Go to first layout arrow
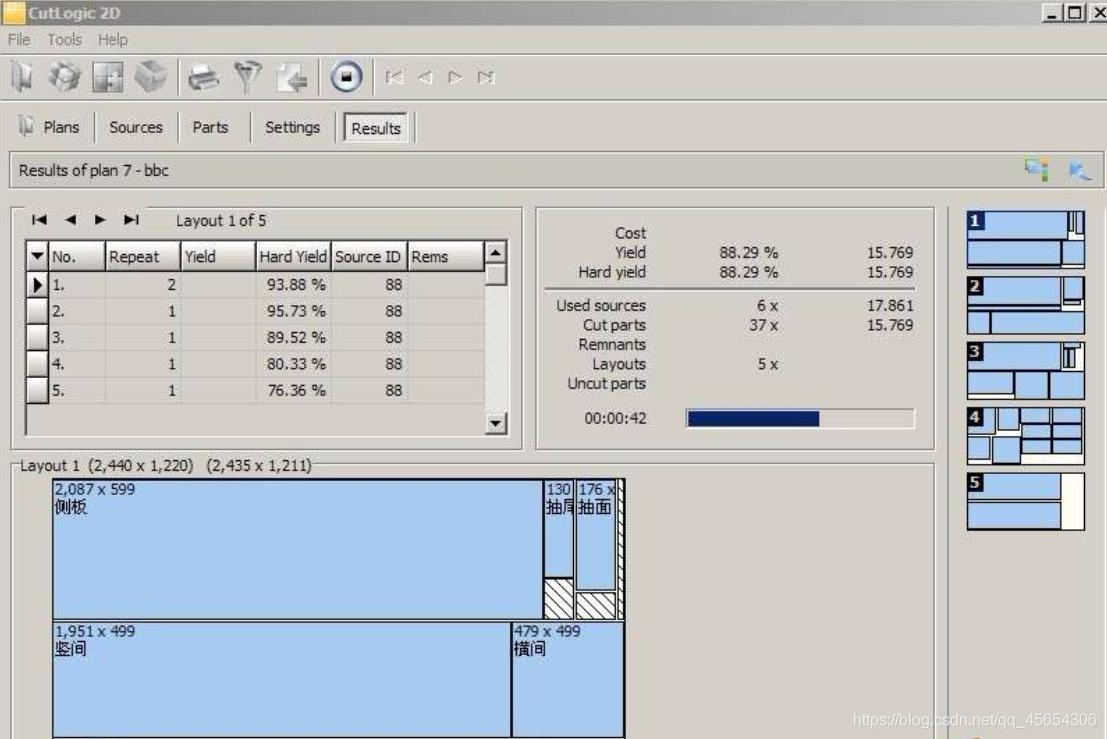This screenshot has width=1107, height=739. tap(39, 220)
